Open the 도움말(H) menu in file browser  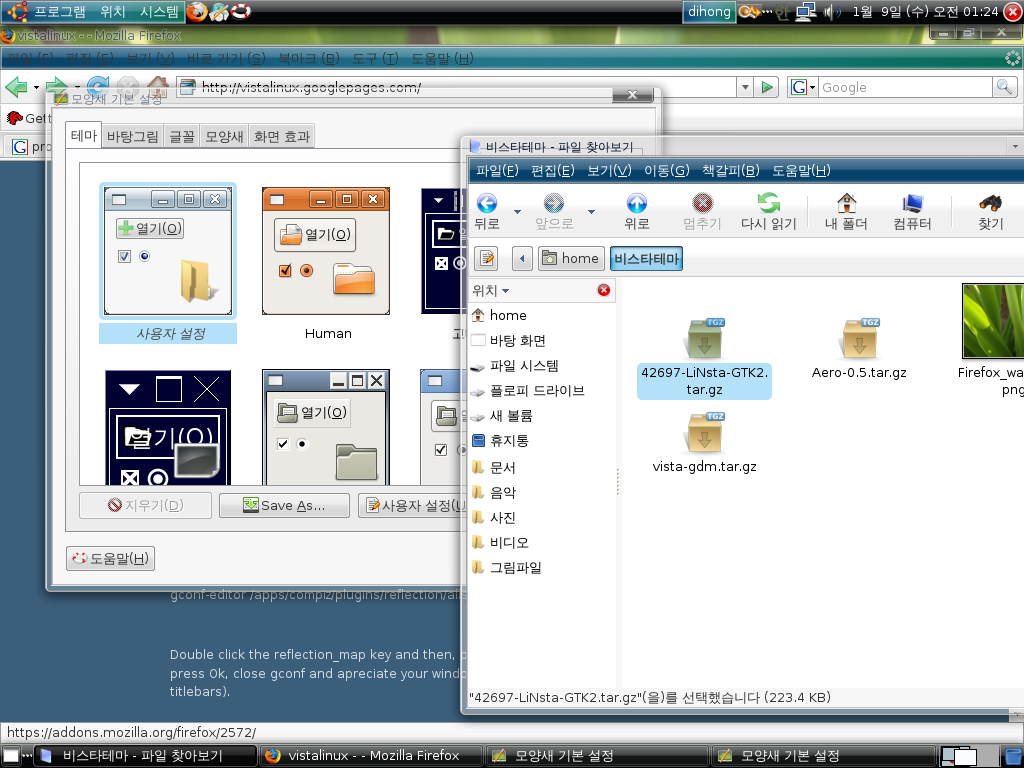coord(801,170)
